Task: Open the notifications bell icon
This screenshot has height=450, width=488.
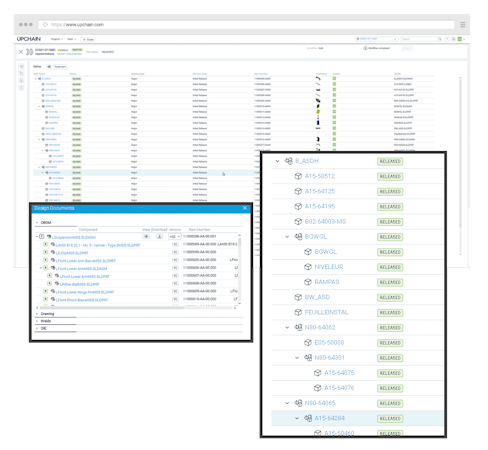Action: 453,39
